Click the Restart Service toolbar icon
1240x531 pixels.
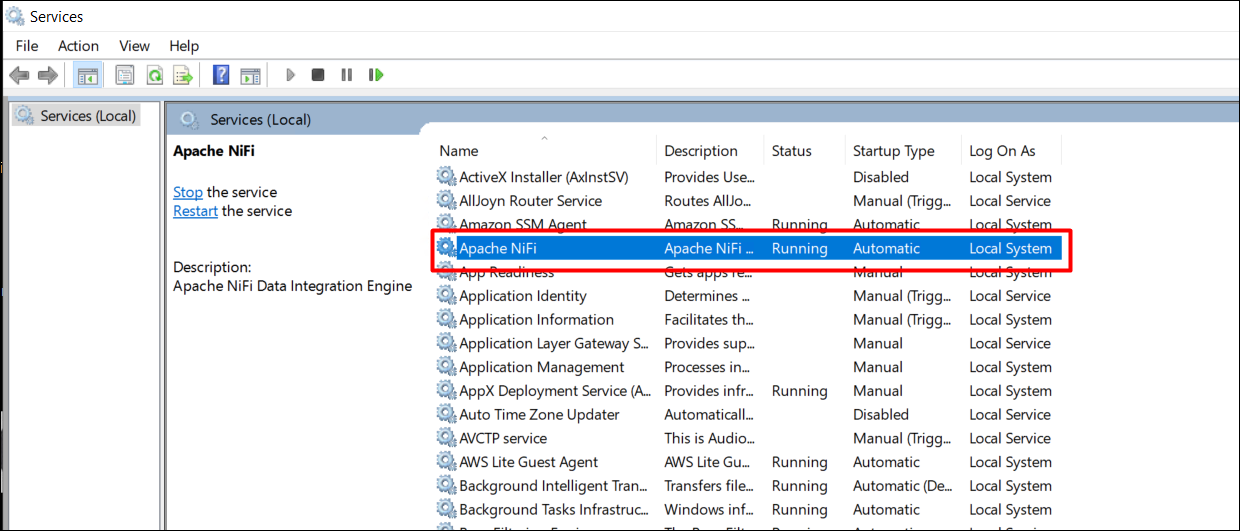[x=376, y=75]
